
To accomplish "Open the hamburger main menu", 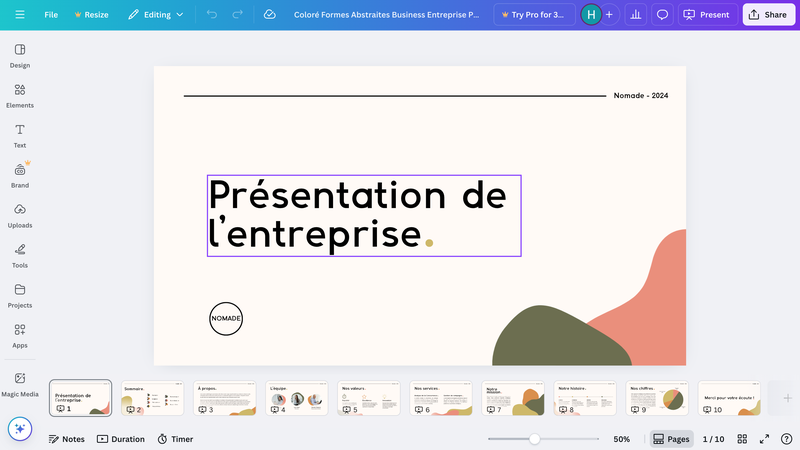I will 20,15.
